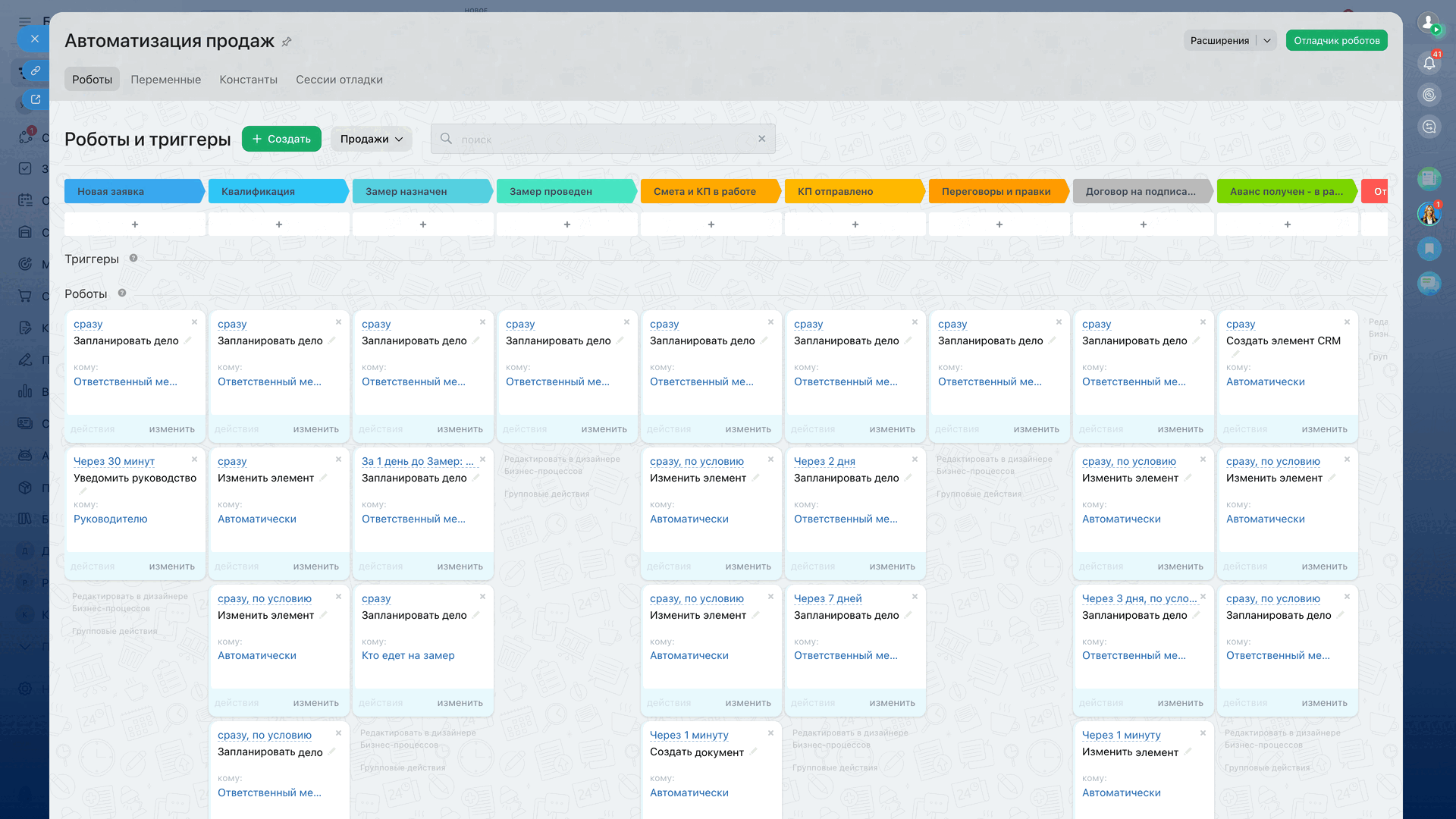The image size is (1456, 819).
Task: Click the bookmark icon in right sidebar
Action: [x=1429, y=248]
